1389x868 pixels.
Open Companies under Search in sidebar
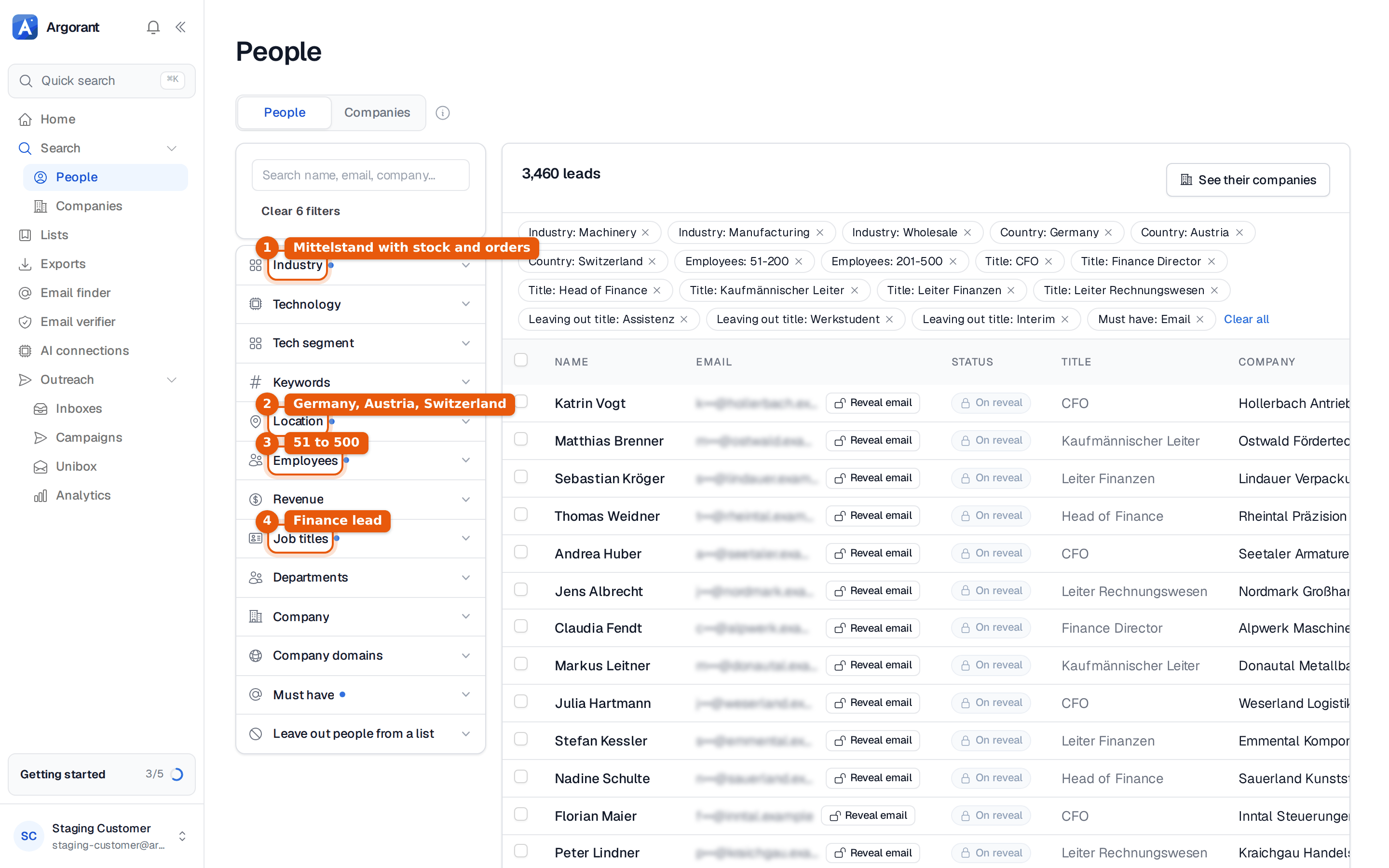[x=106, y=205]
